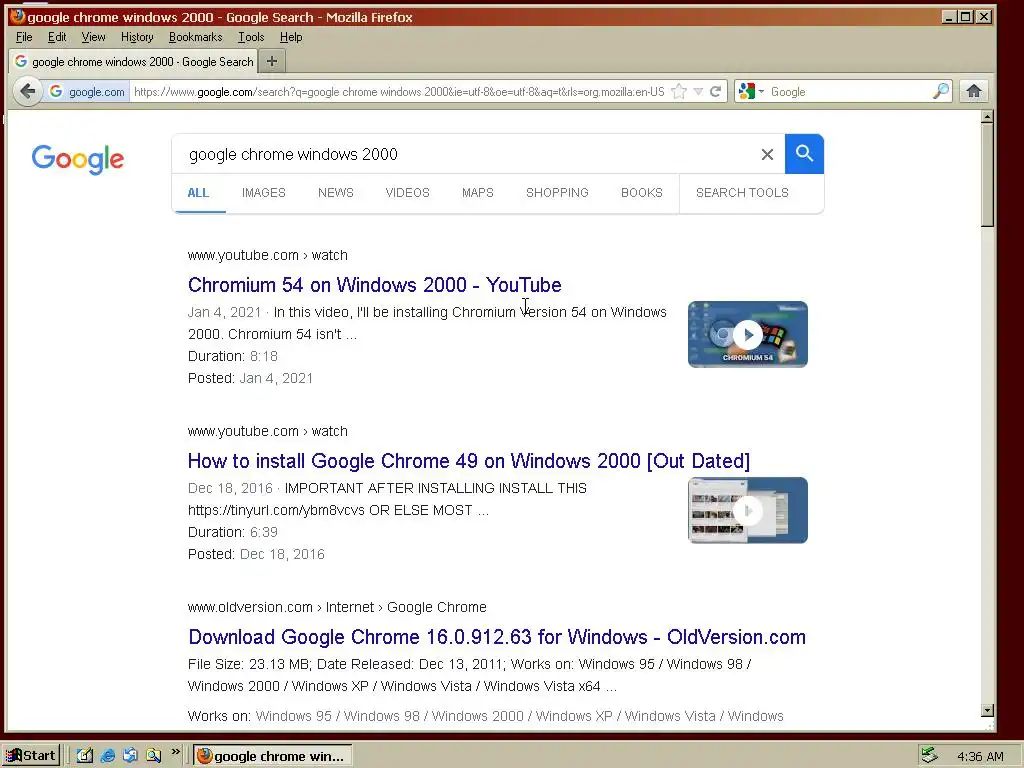Viewport: 1024px width, 768px height.
Task: Click the Firefox URL address bar
Action: pos(398,91)
